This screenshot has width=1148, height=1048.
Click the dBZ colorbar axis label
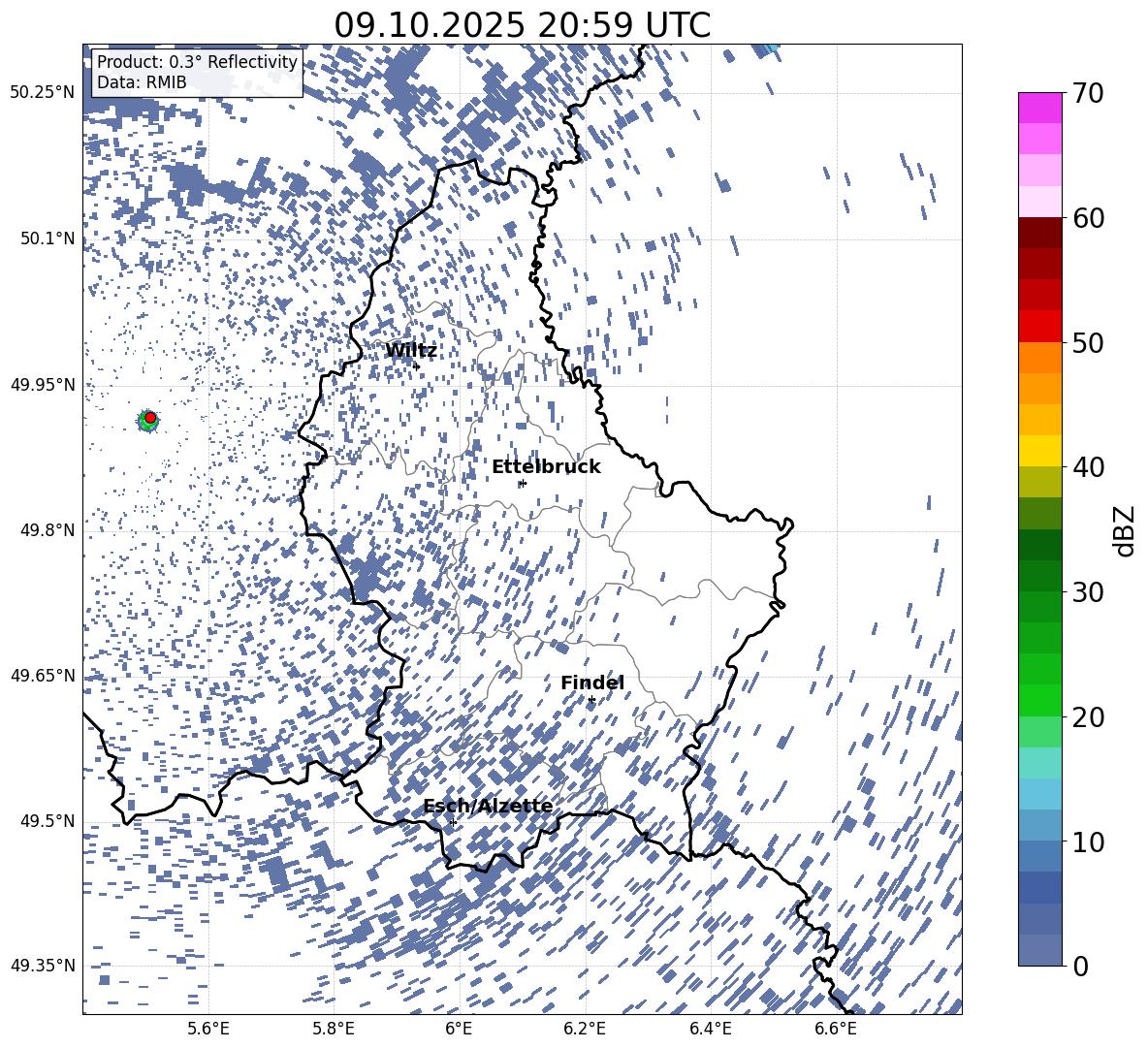pos(1126,530)
